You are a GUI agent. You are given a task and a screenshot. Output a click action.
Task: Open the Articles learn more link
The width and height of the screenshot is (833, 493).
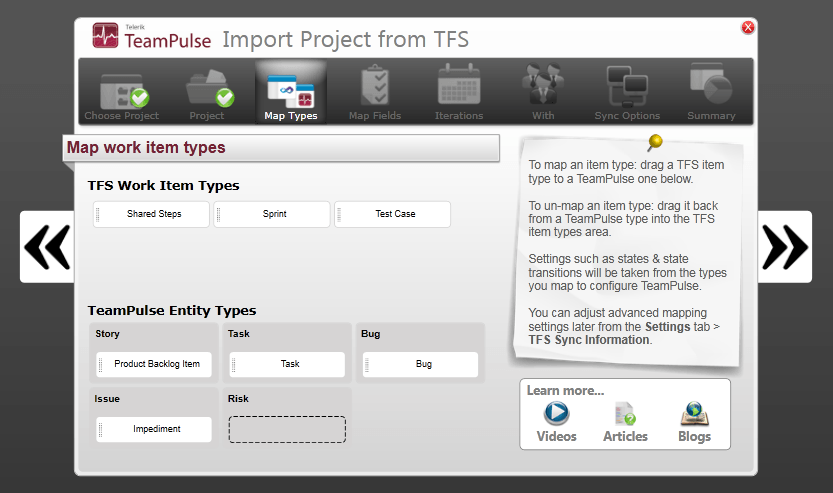[625, 423]
